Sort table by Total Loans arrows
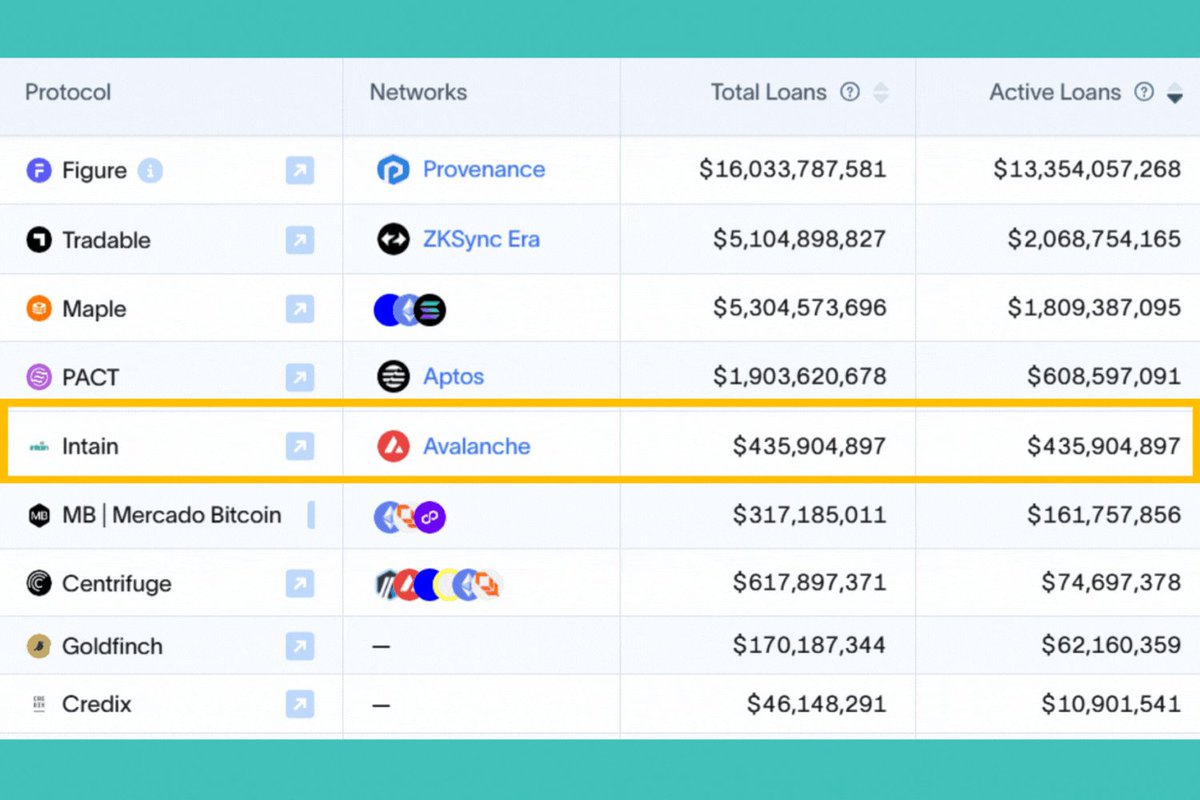This screenshot has height=800, width=1200. click(x=881, y=93)
